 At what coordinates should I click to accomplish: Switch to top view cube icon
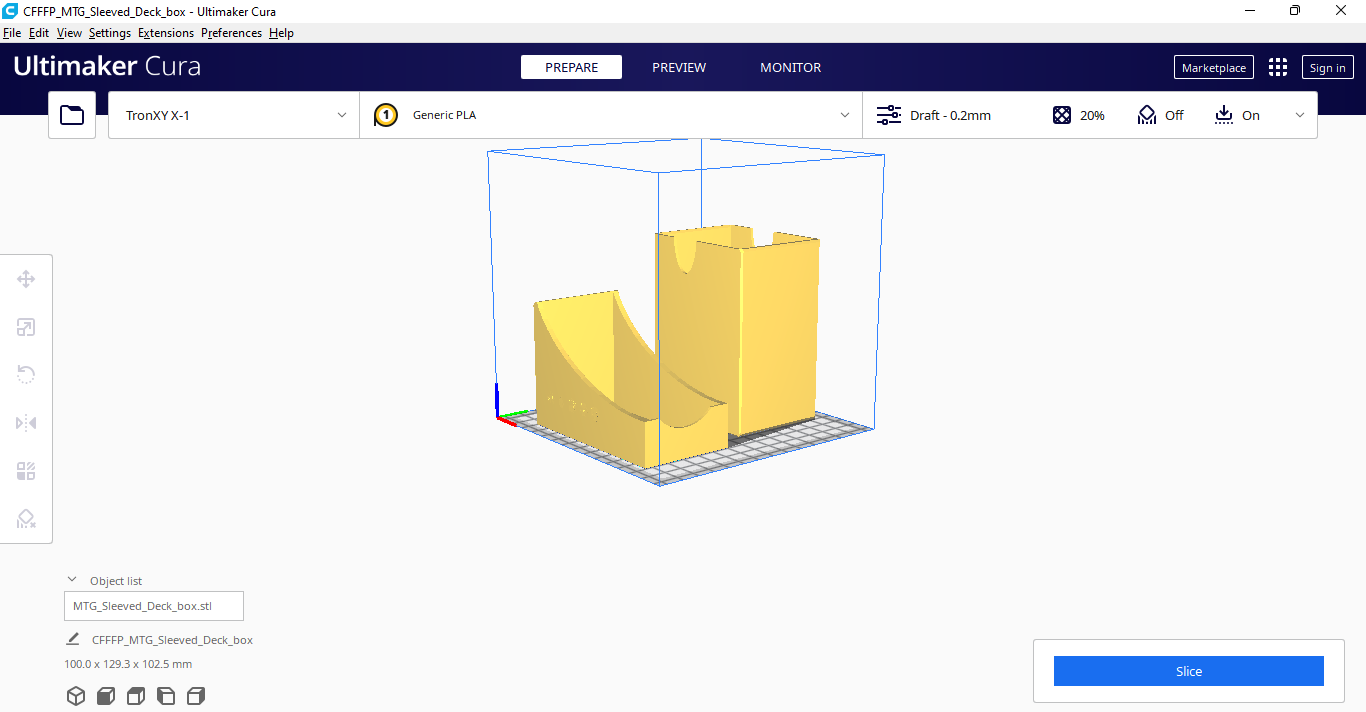click(x=136, y=696)
